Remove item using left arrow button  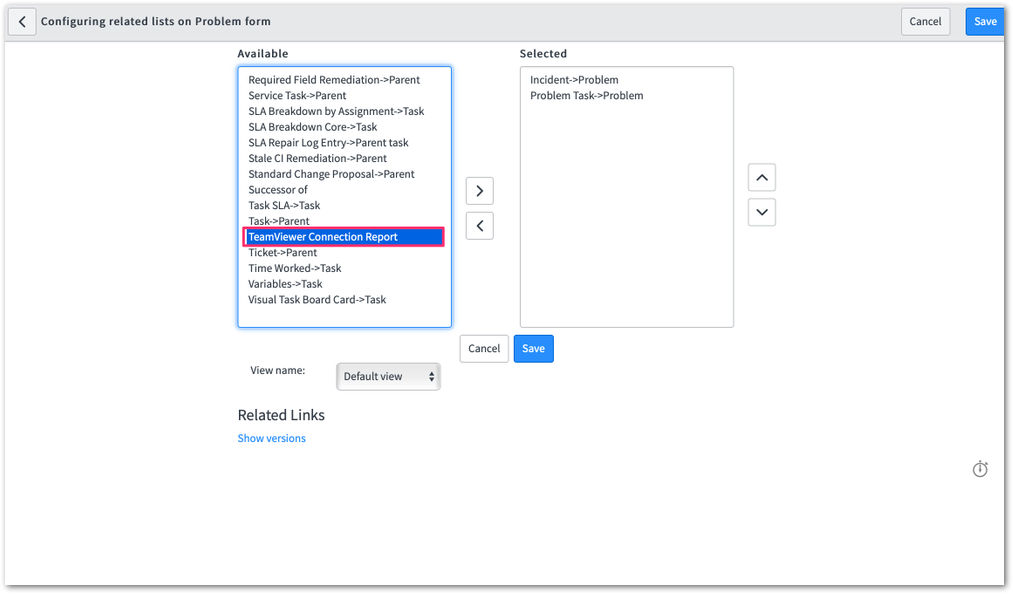[x=479, y=226]
